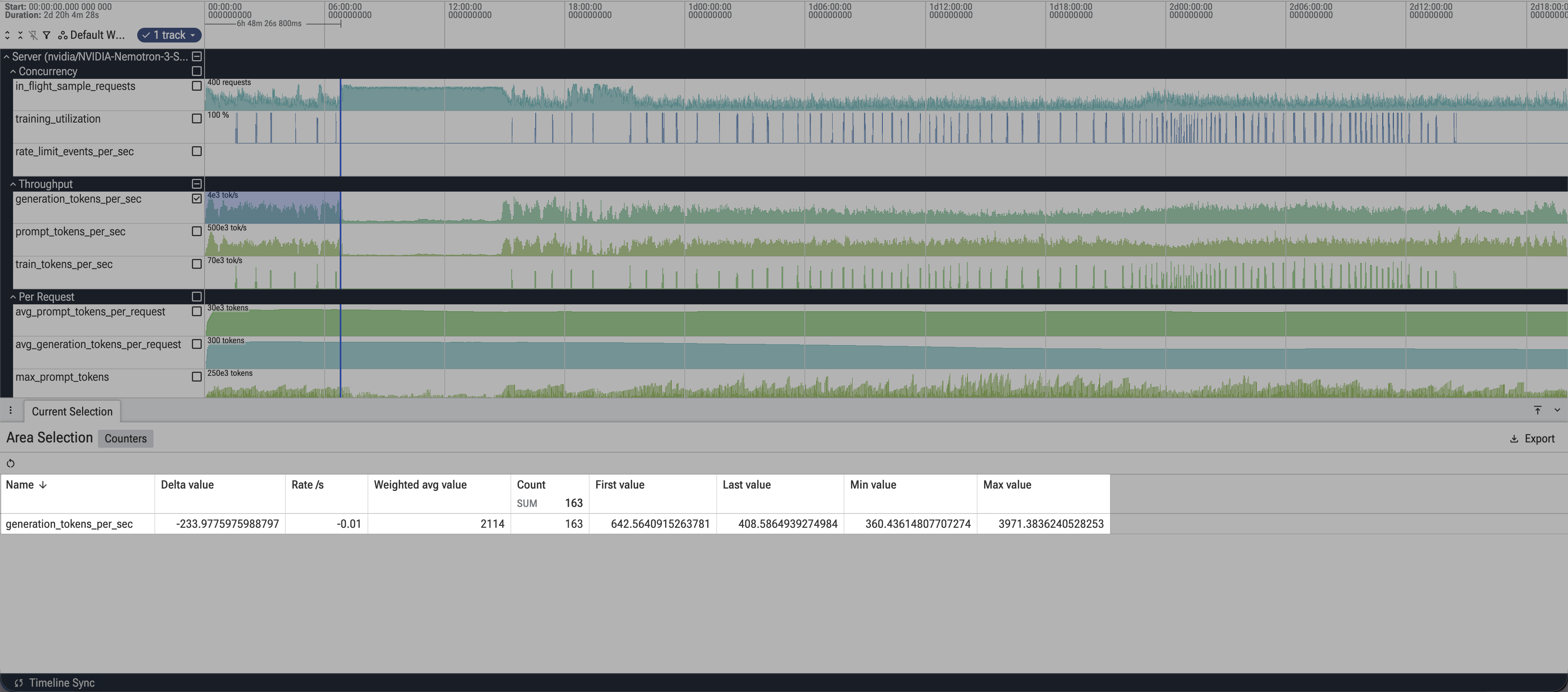
Task: Open the track filter funnel icon
Action: coord(46,35)
